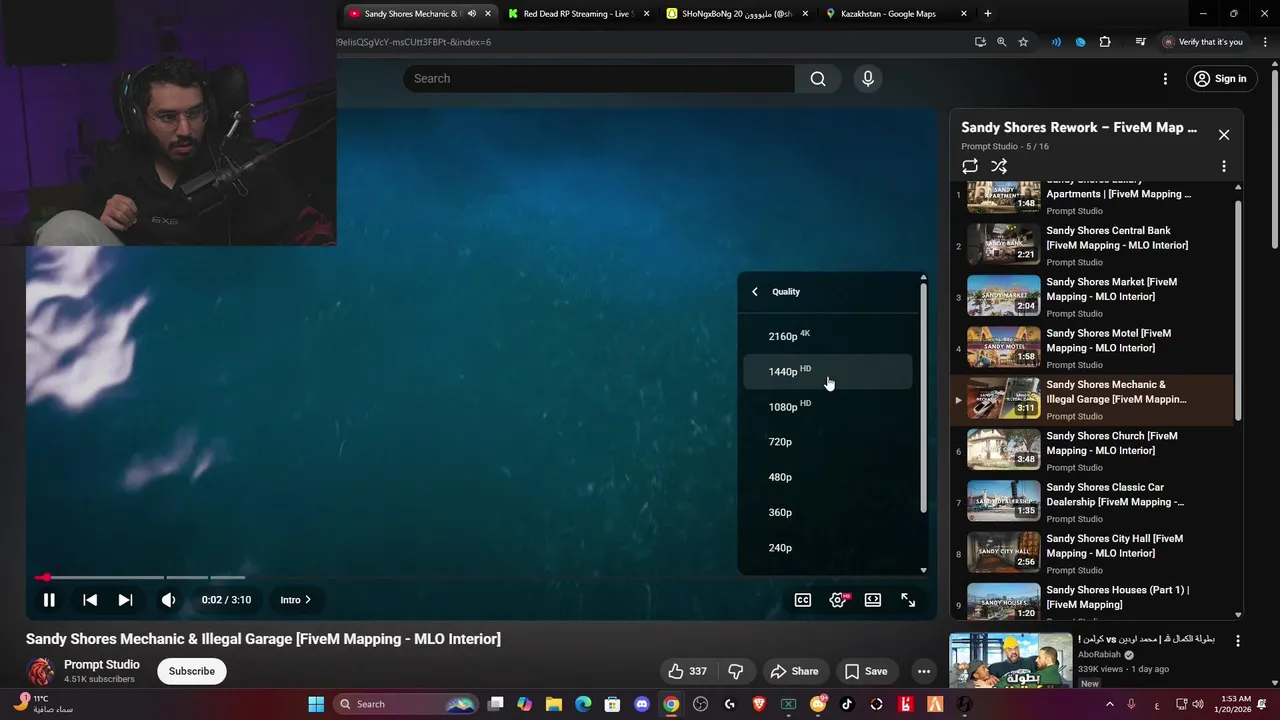Open the player settings gear
The width and height of the screenshot is (1280, 720).
click(x=838, y=600)
